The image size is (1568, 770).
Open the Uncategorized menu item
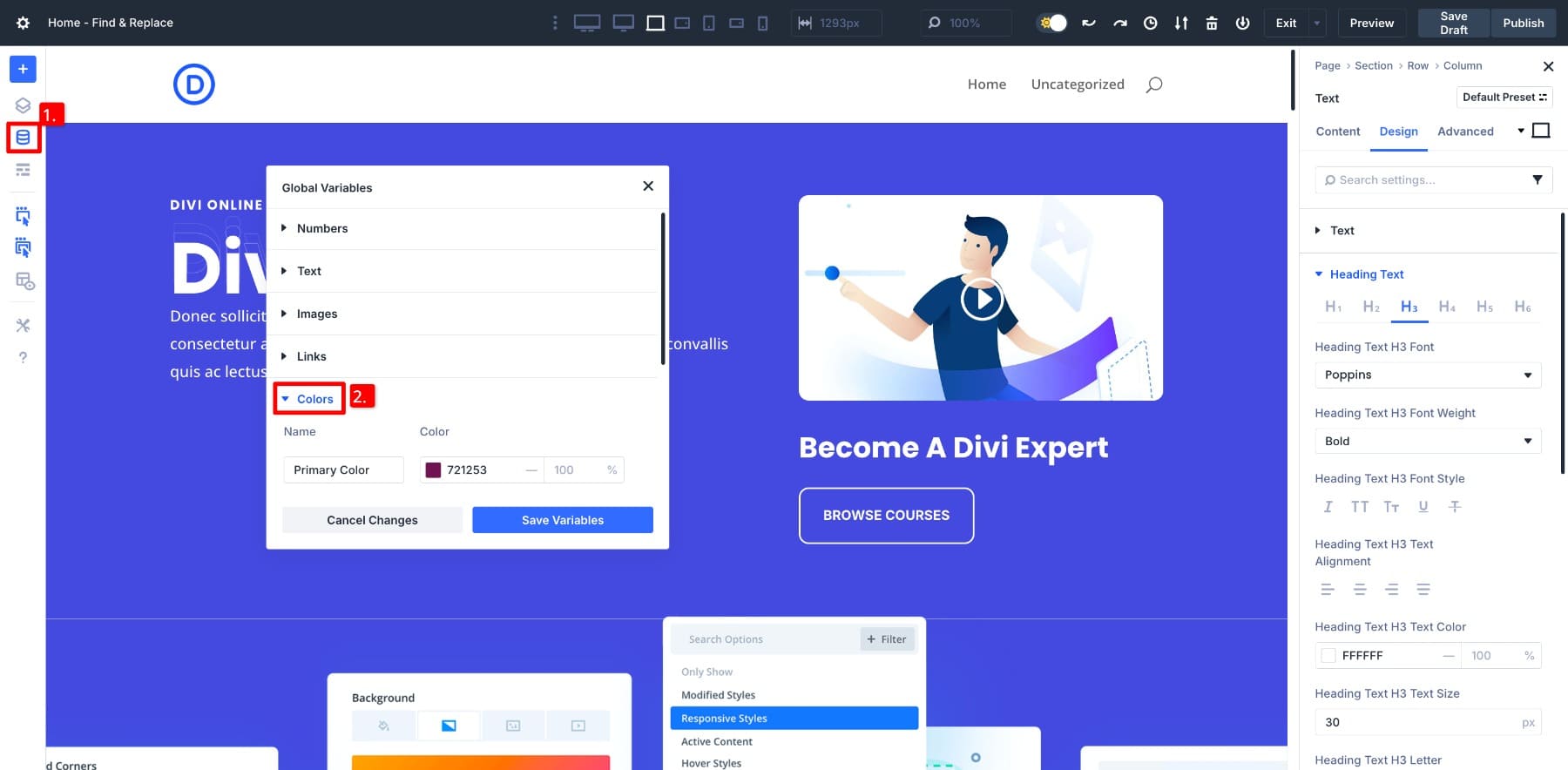[x=1078, y=84]
